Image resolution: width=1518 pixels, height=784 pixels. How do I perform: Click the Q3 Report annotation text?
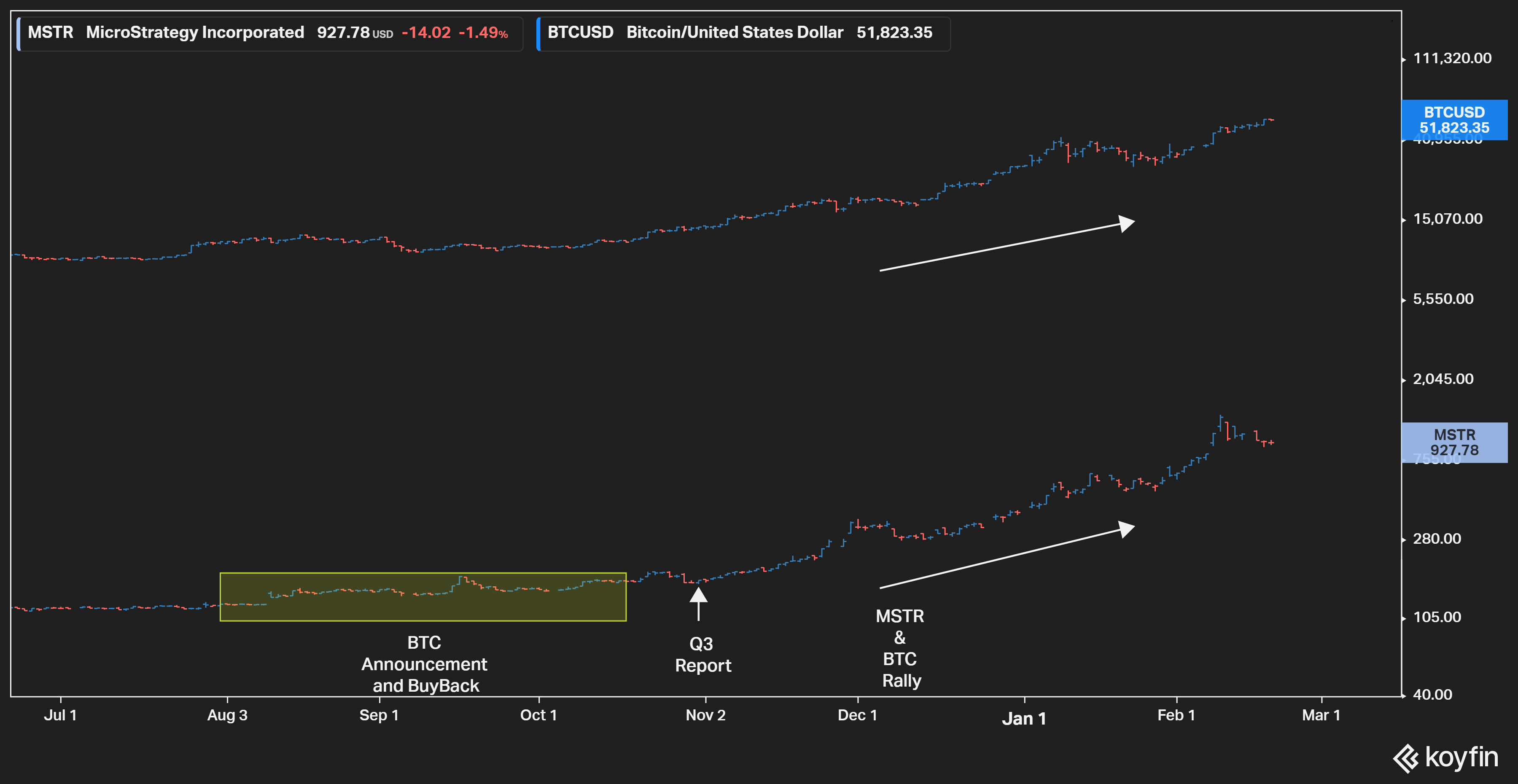point(702,655)
